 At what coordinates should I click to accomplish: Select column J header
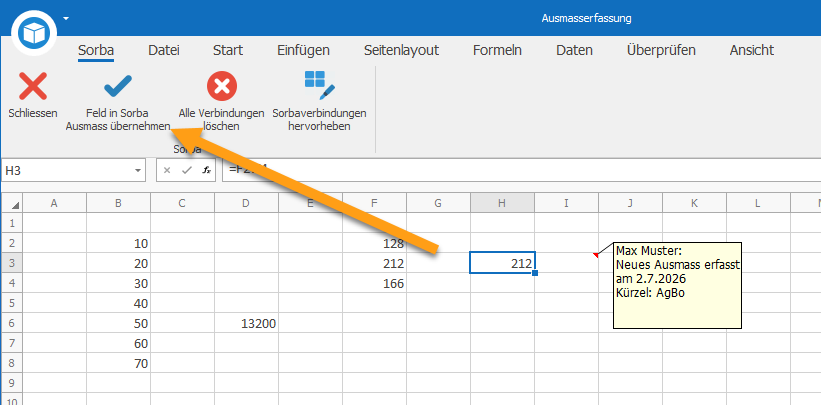tap(630, 203)
